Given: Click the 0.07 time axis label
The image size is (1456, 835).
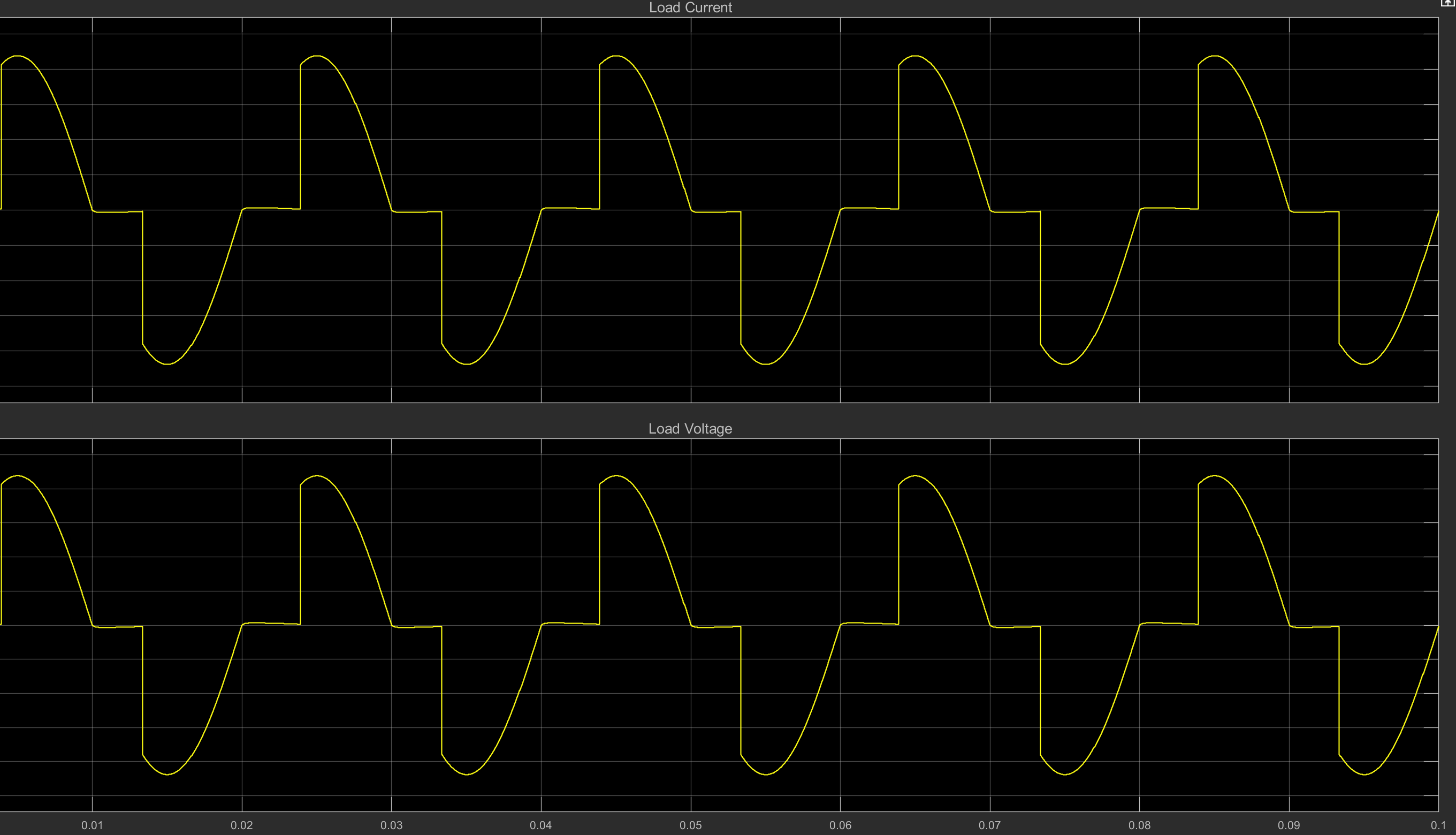Looking at the screenshot, I should click(x=990, y=825).
